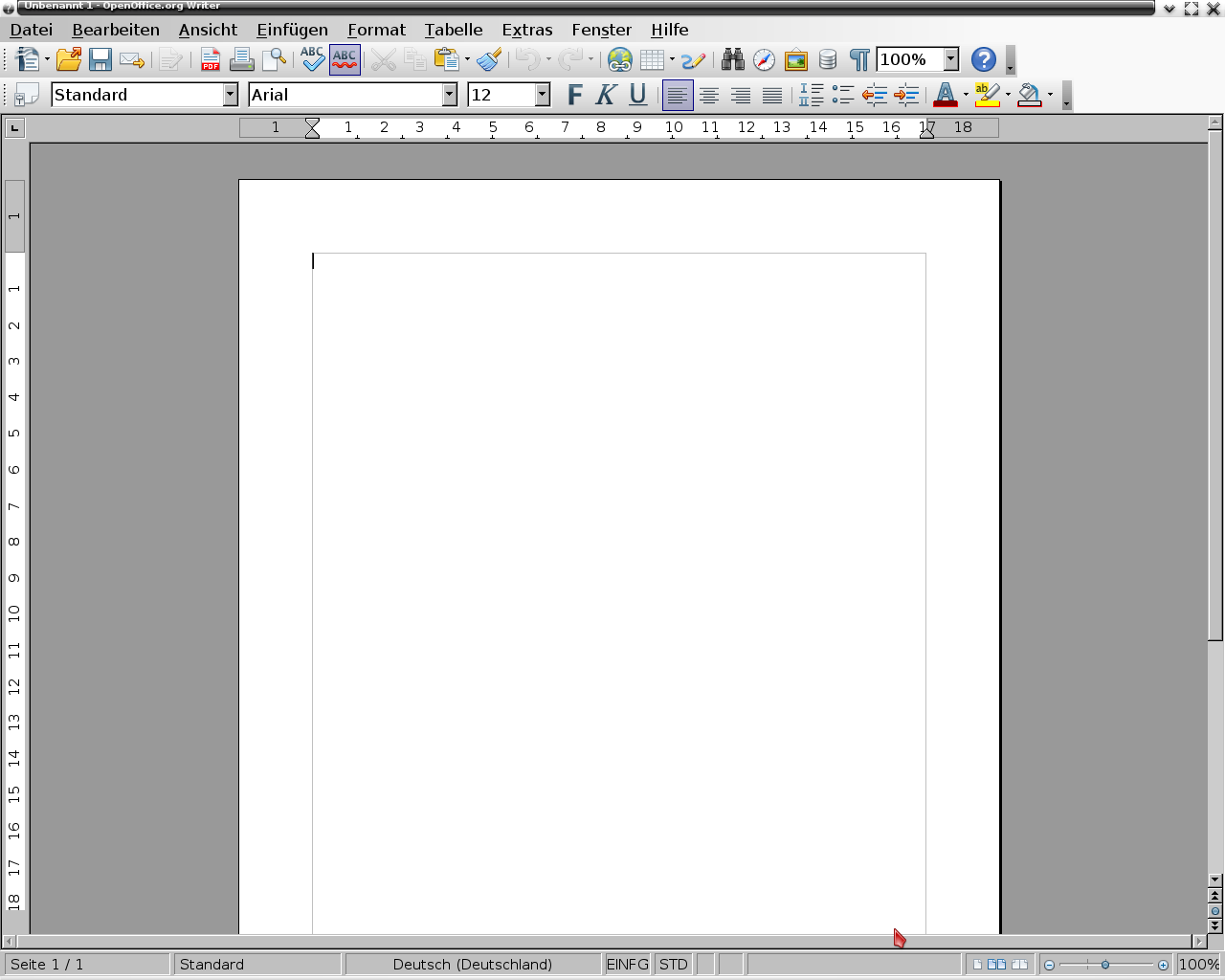Click the zoom in plus button
This screenshot has width=1225, height=980.
[1163, 965]
